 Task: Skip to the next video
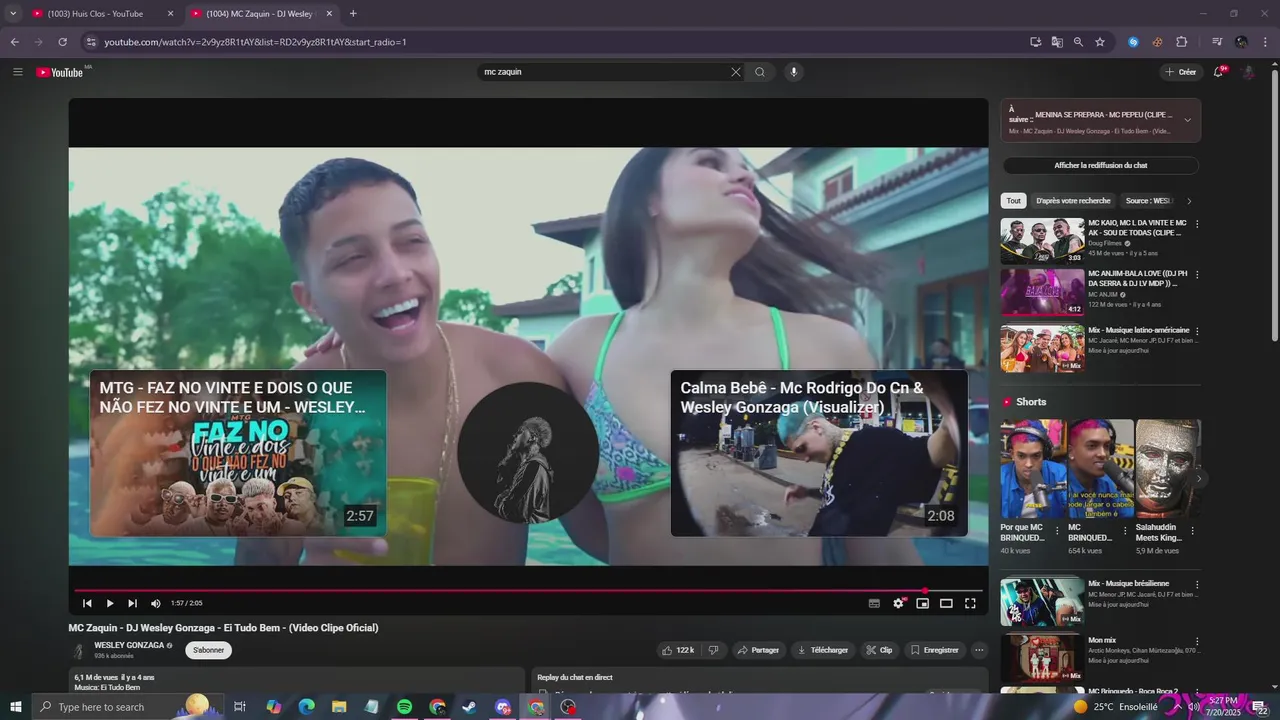132,603
